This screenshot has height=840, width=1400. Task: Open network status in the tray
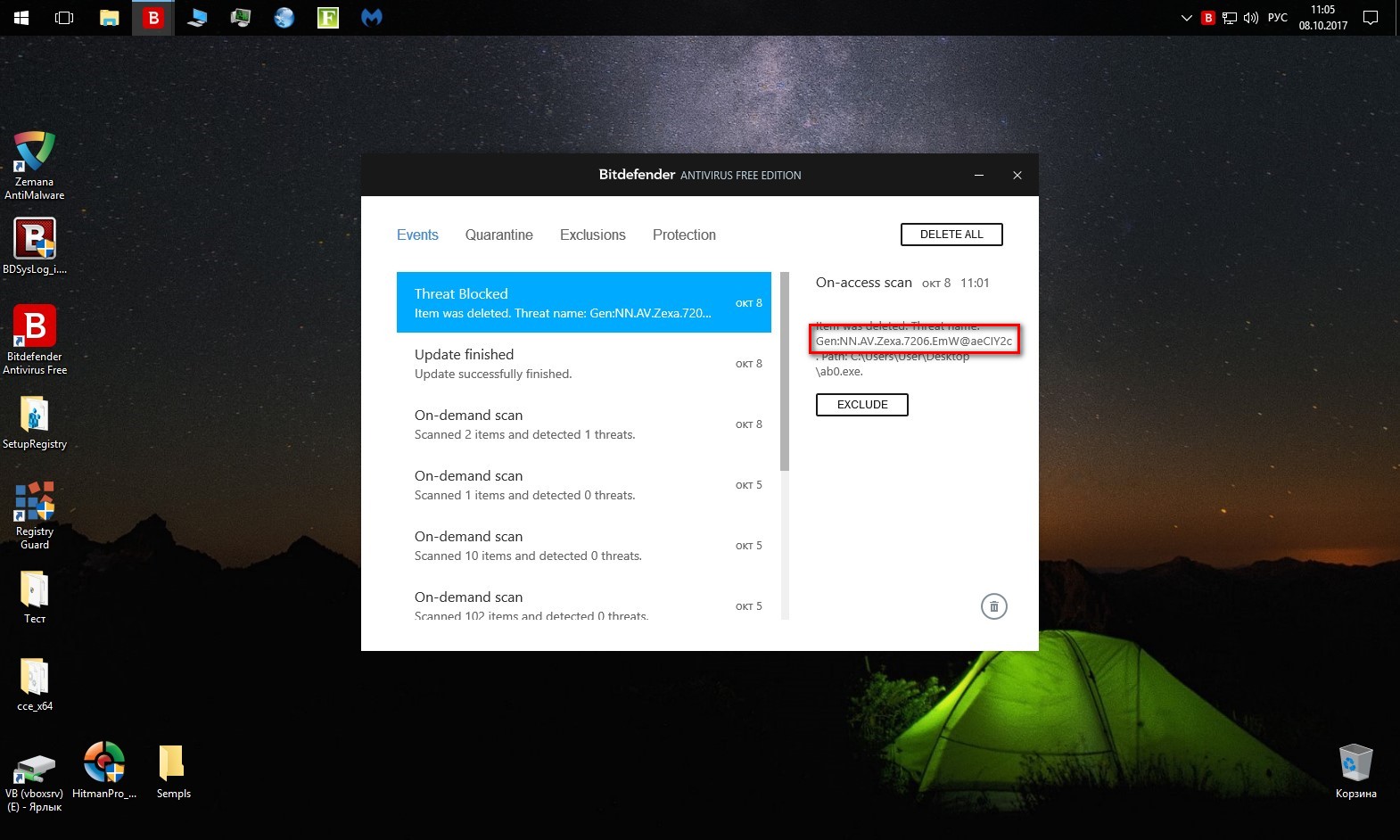tap(1230, 18)
